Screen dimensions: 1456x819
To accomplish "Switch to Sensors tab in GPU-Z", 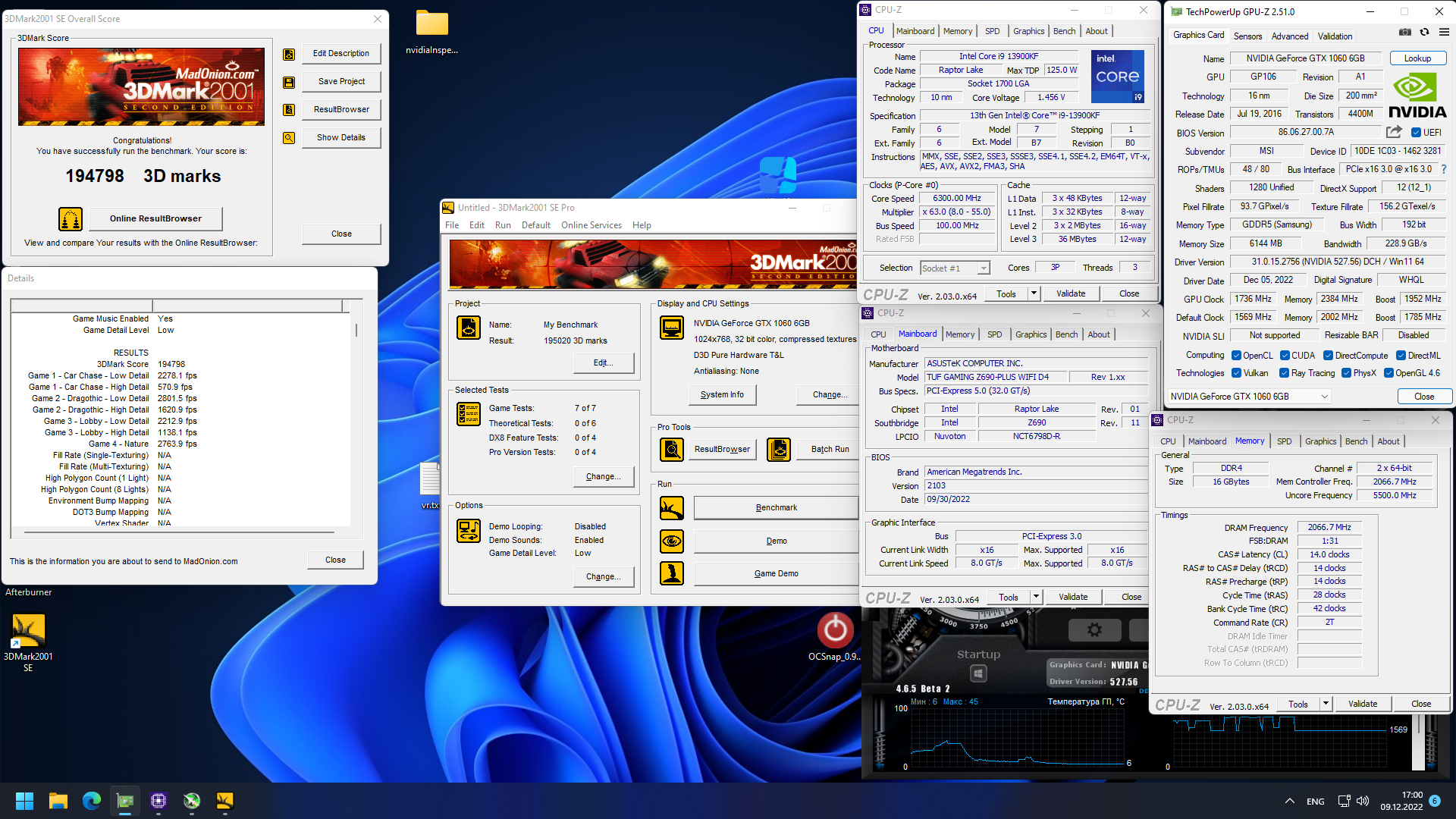I will [1247, 36].
